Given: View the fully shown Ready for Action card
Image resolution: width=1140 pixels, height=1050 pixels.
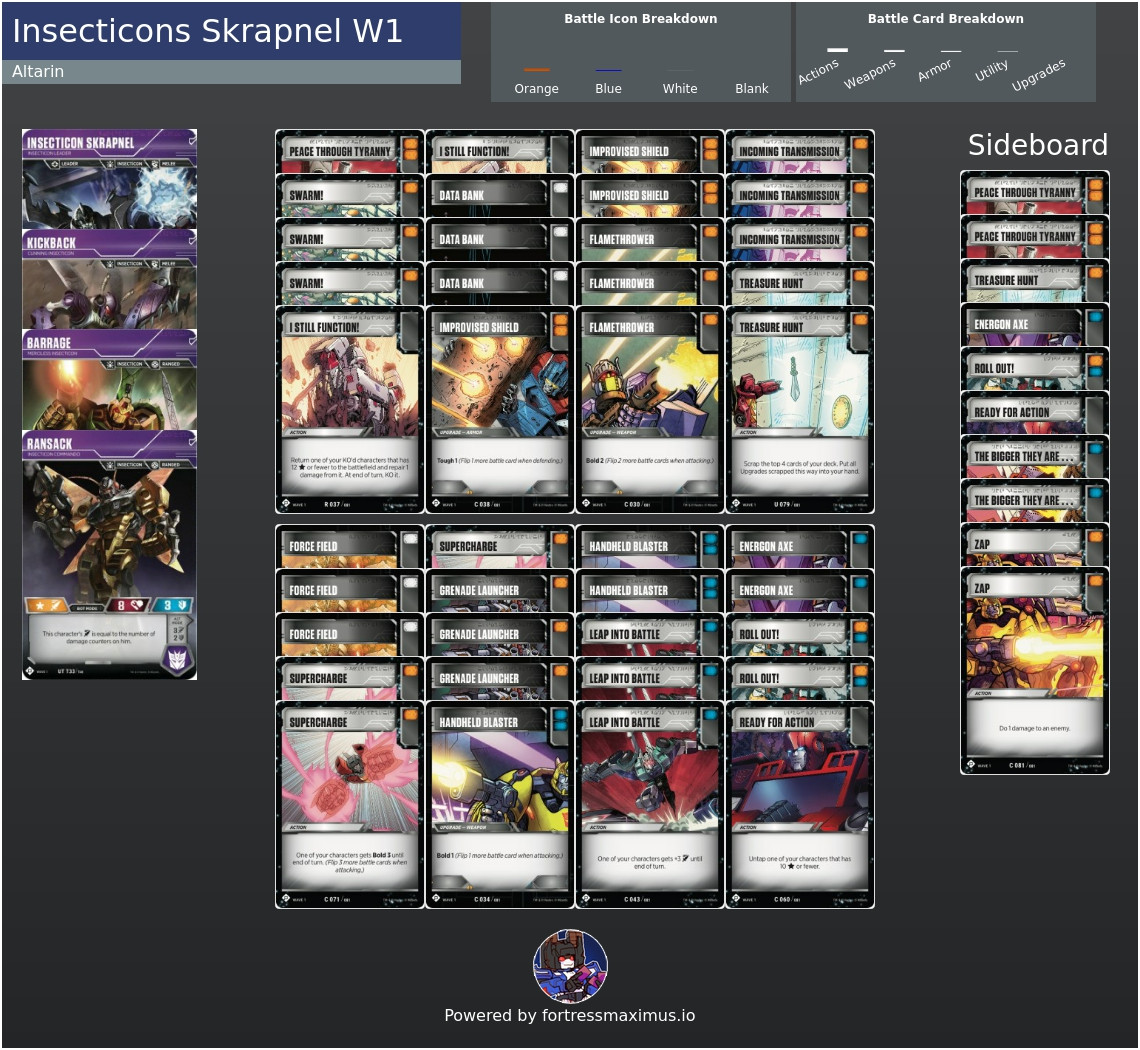Looking at the screenshot, I should coord(800,805).
